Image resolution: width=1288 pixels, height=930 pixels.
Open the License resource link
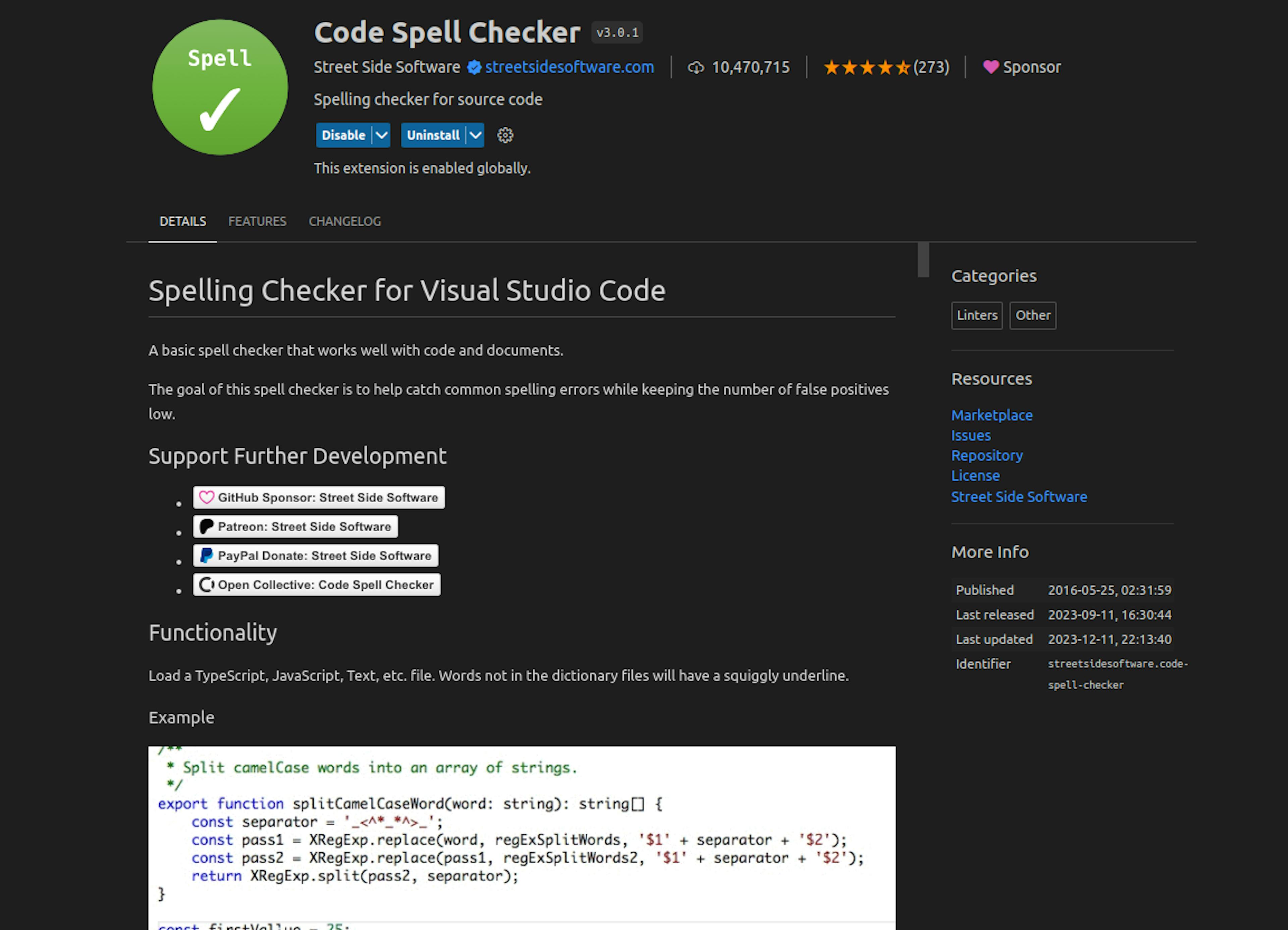click(976, 476)
